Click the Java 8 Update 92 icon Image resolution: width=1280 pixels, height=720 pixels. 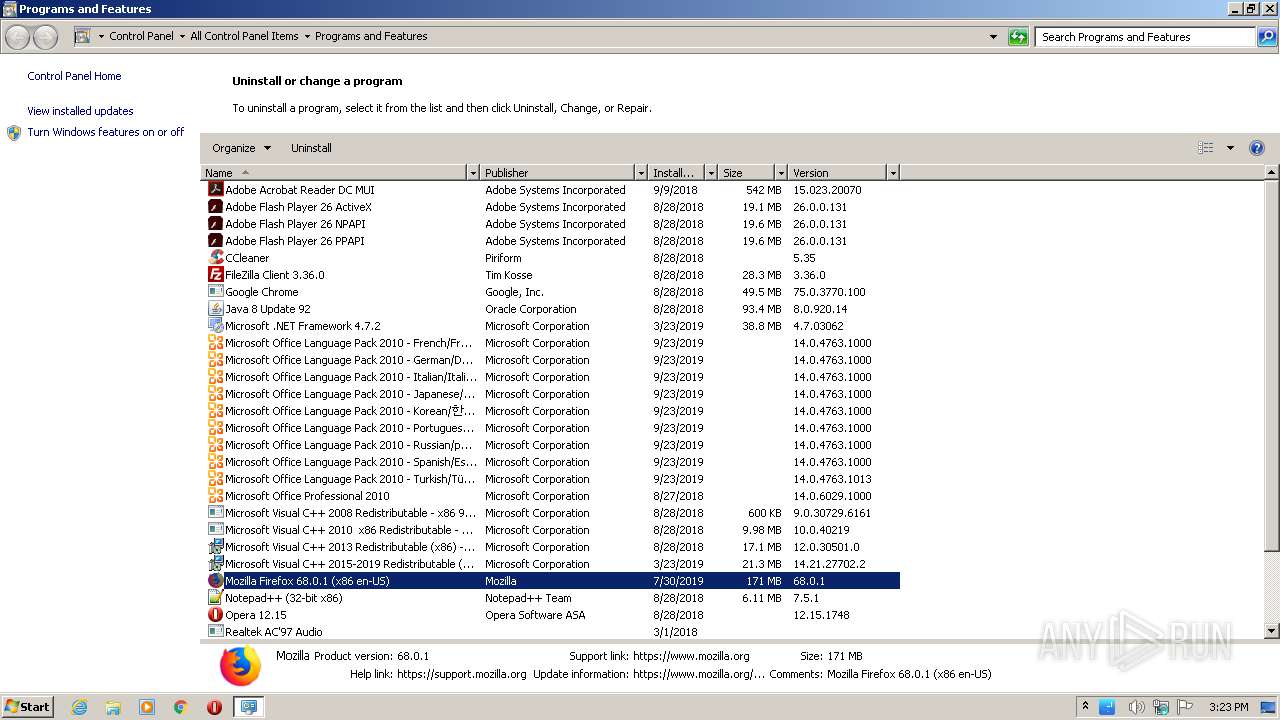(x=215, y=309)
